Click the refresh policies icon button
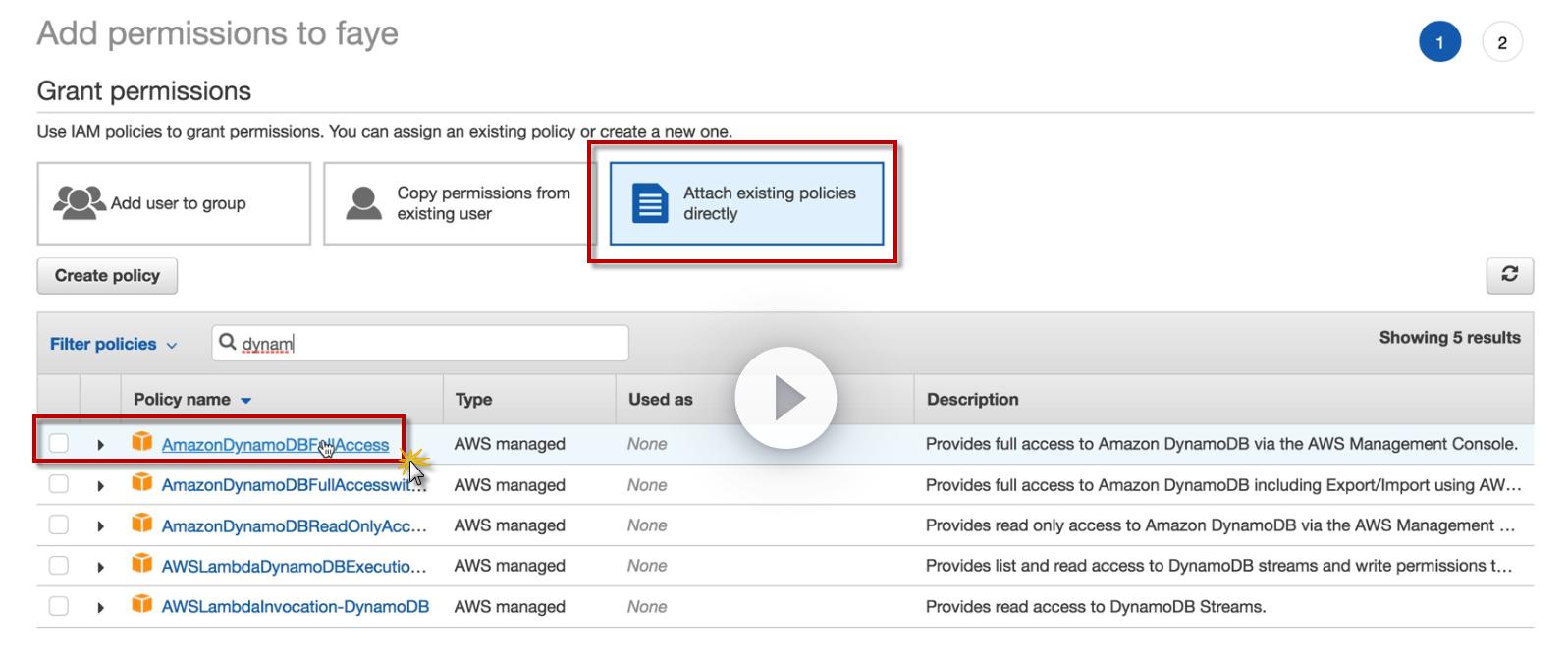This screenshot has height=663, width=1568. coord(1509,275)
